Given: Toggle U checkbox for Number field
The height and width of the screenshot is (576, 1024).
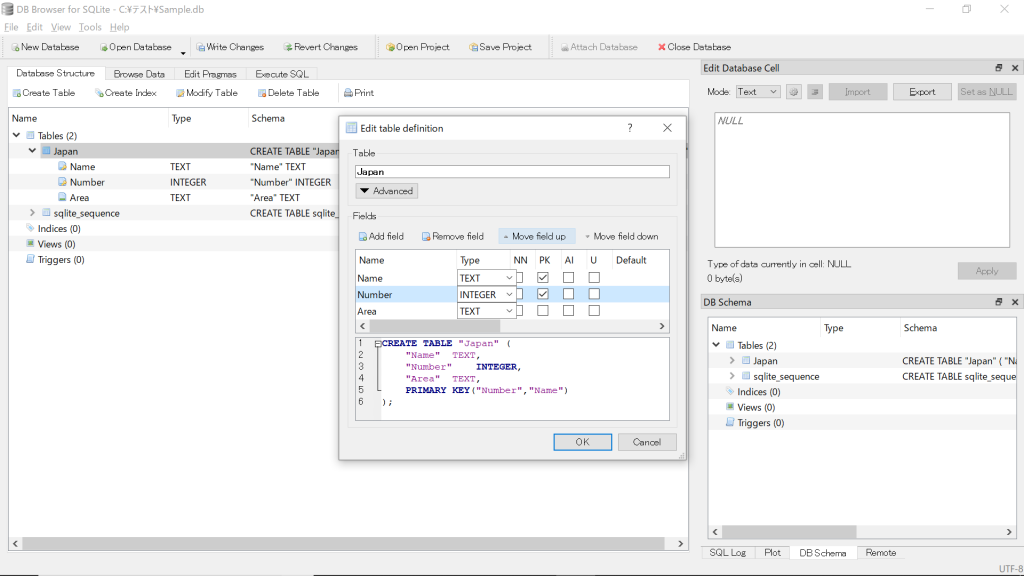Looking at the screenshot, I should click(594, 294).
